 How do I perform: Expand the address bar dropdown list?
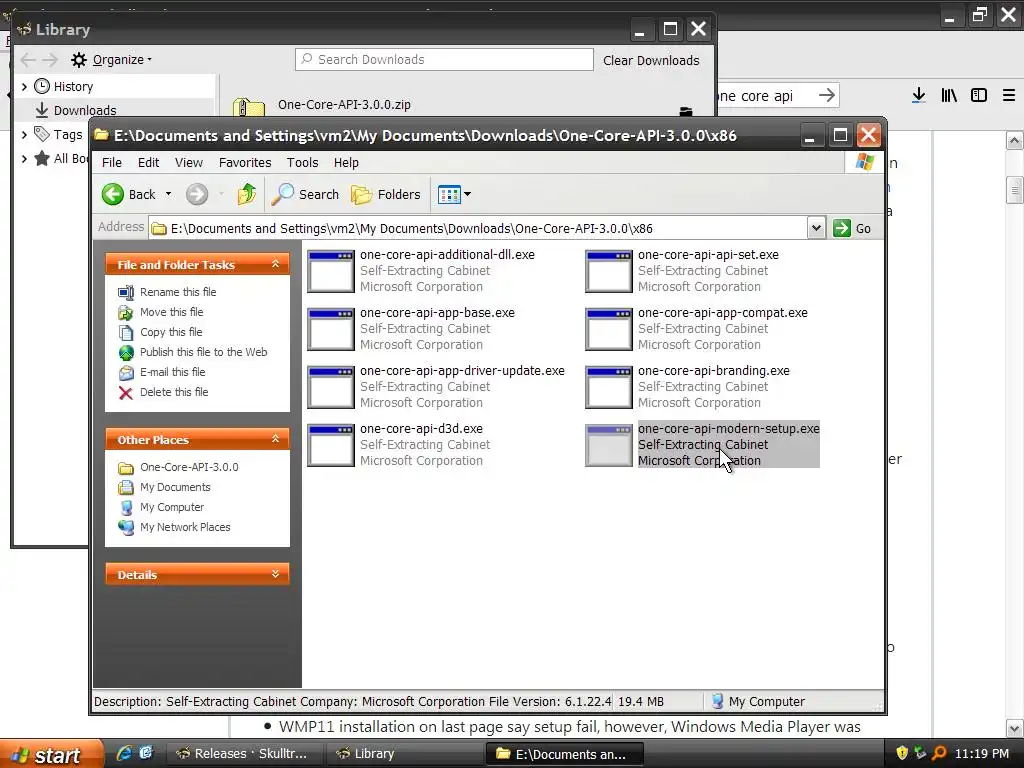816,229
